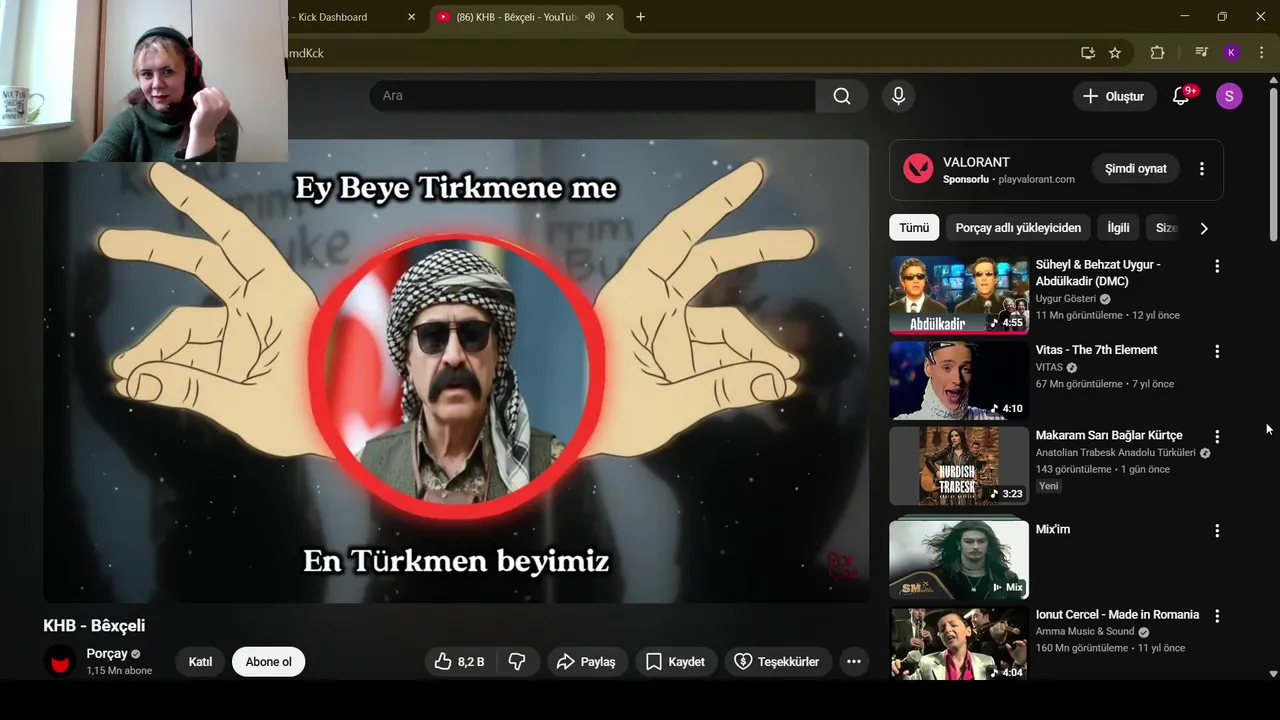Share the video via Paylaş

[587, 662]
